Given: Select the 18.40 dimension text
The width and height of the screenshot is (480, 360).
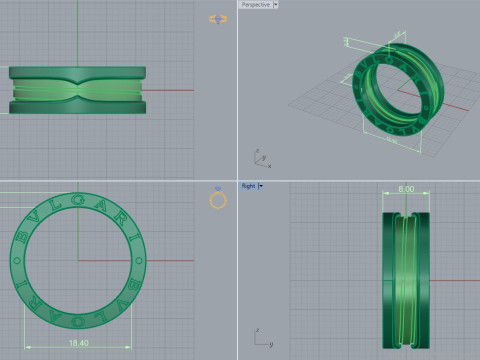Looking at the screenshot, I should (x=79, y=343).
